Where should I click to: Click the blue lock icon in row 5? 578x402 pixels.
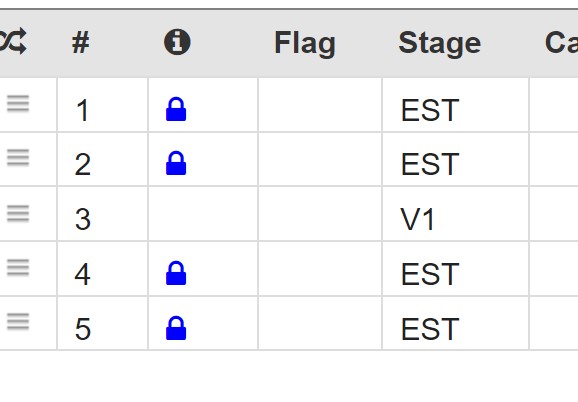tap(176, 328)
